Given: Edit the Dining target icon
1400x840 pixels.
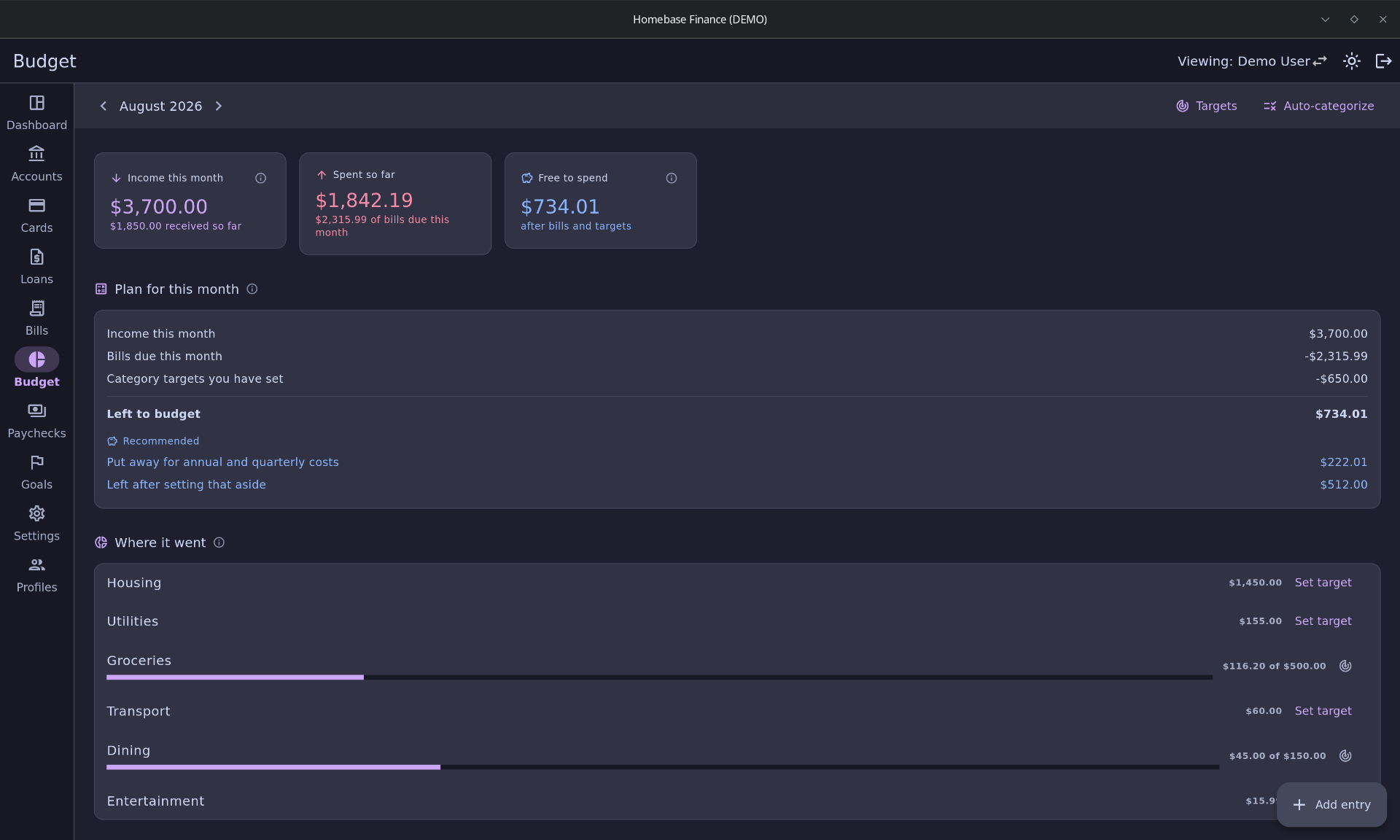Looking at the screenshot, I should point(1345,756).
